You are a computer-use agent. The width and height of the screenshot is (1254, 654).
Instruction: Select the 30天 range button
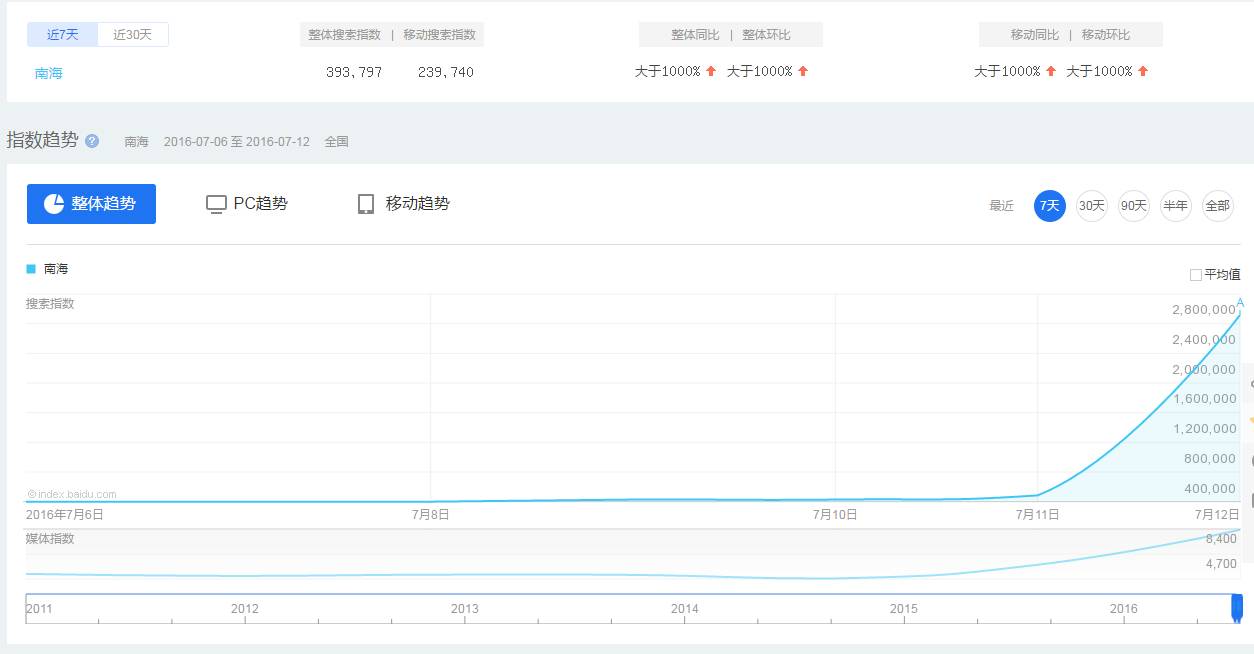click(x=1092, y=206)
